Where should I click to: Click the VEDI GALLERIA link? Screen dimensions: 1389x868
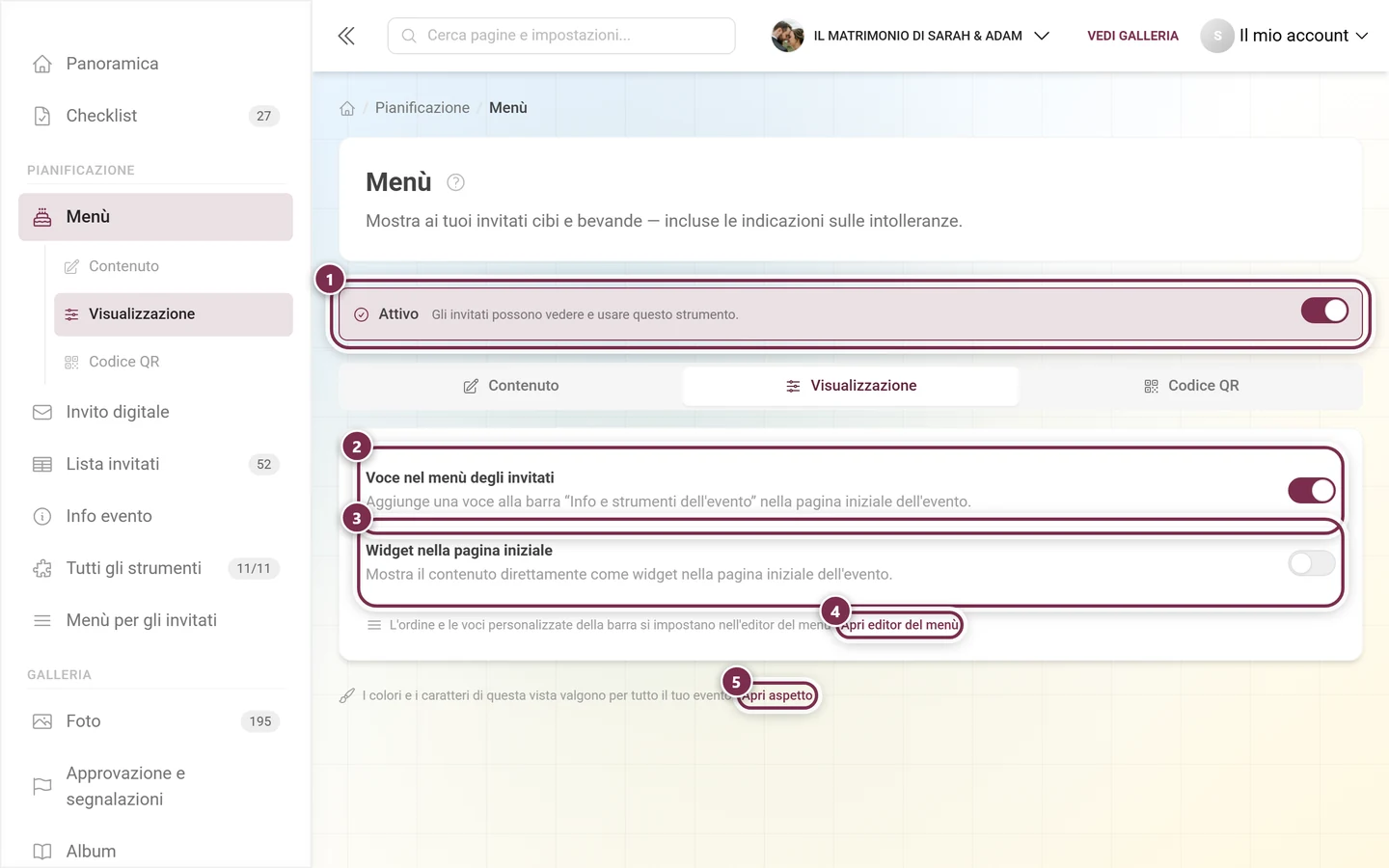pyautogui.click(x=1132, y=36)
